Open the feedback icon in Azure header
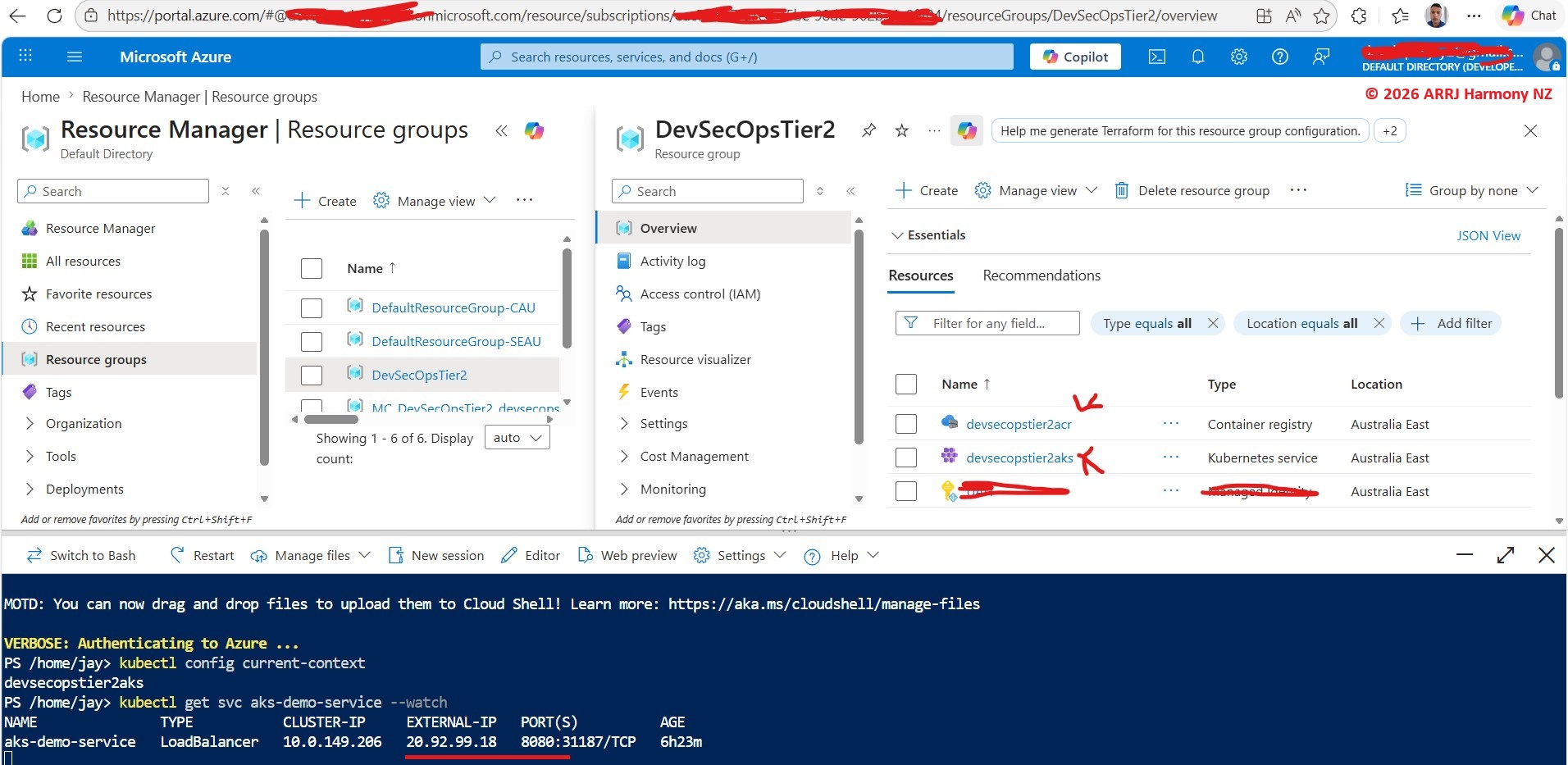 tap(1321, 57)
